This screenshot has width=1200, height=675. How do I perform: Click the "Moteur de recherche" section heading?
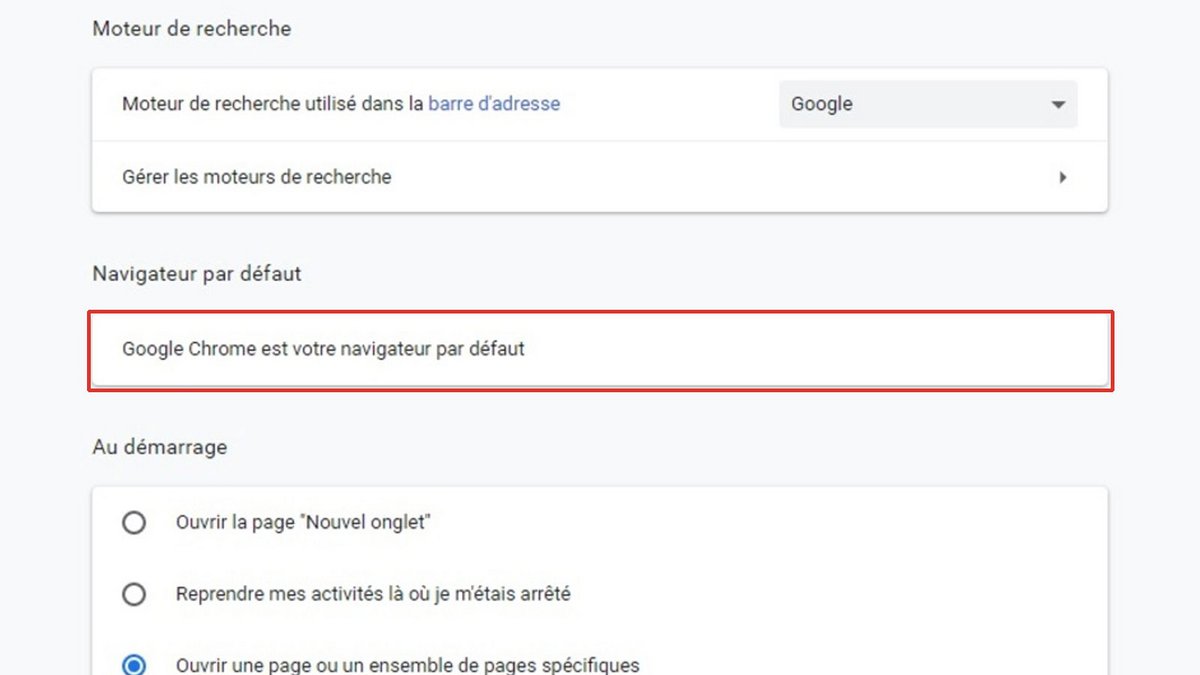tap(192, 29)
